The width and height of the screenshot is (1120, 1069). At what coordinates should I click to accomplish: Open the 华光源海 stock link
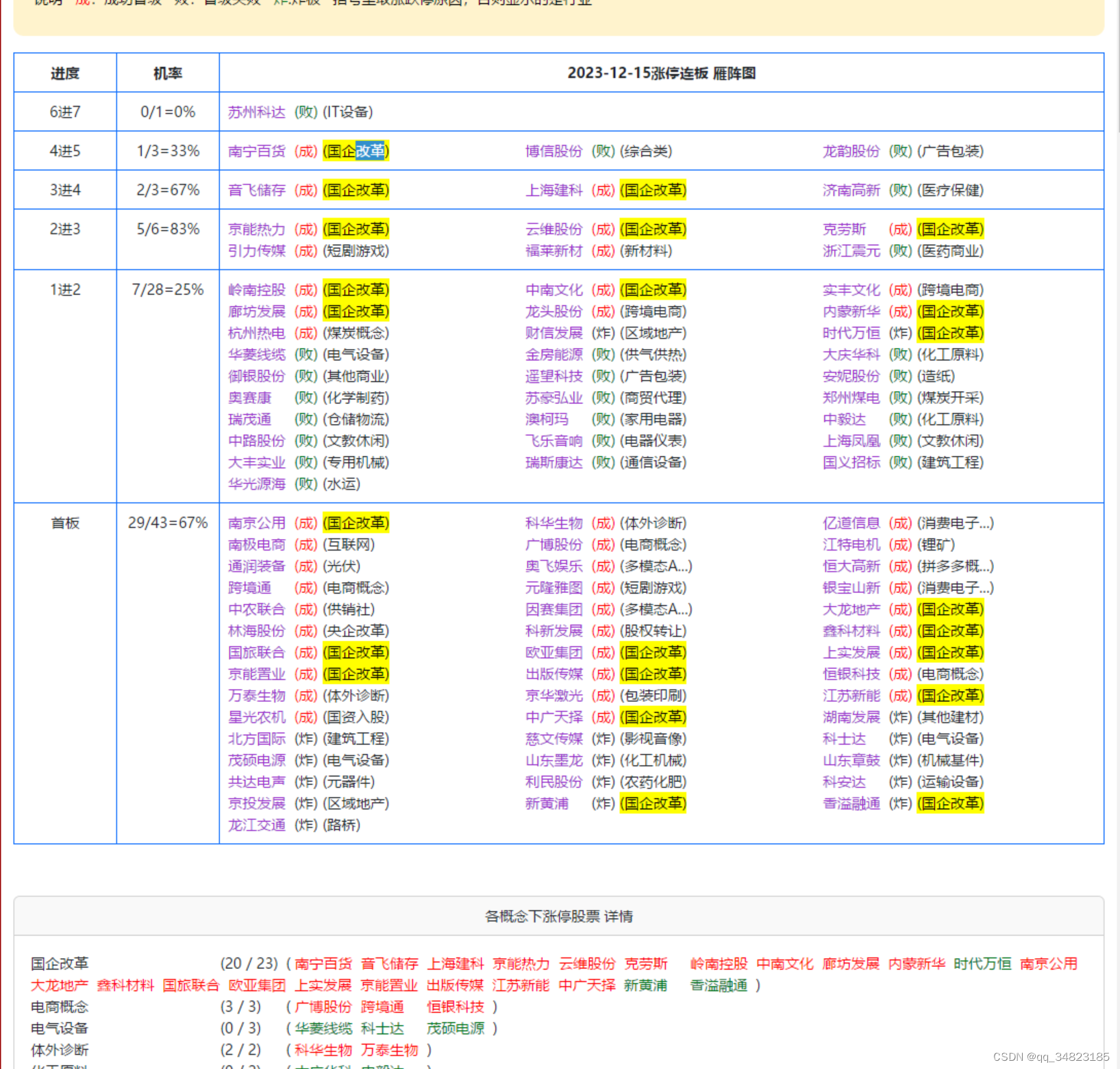coord(256,483)
